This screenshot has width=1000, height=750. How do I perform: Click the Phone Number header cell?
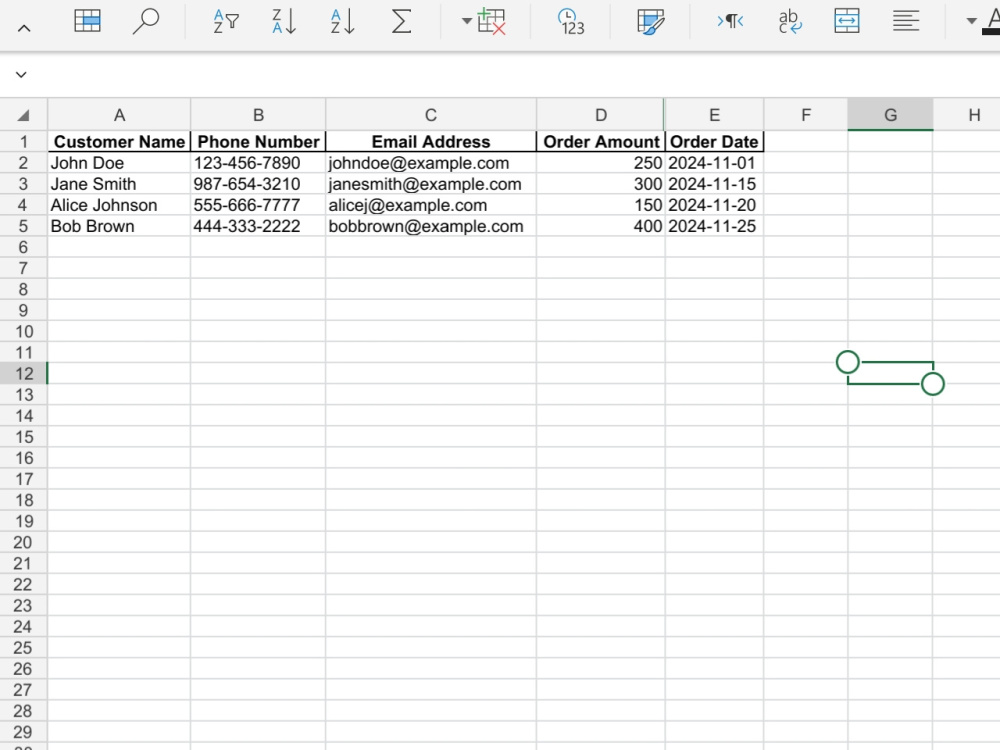coord(258,142)
